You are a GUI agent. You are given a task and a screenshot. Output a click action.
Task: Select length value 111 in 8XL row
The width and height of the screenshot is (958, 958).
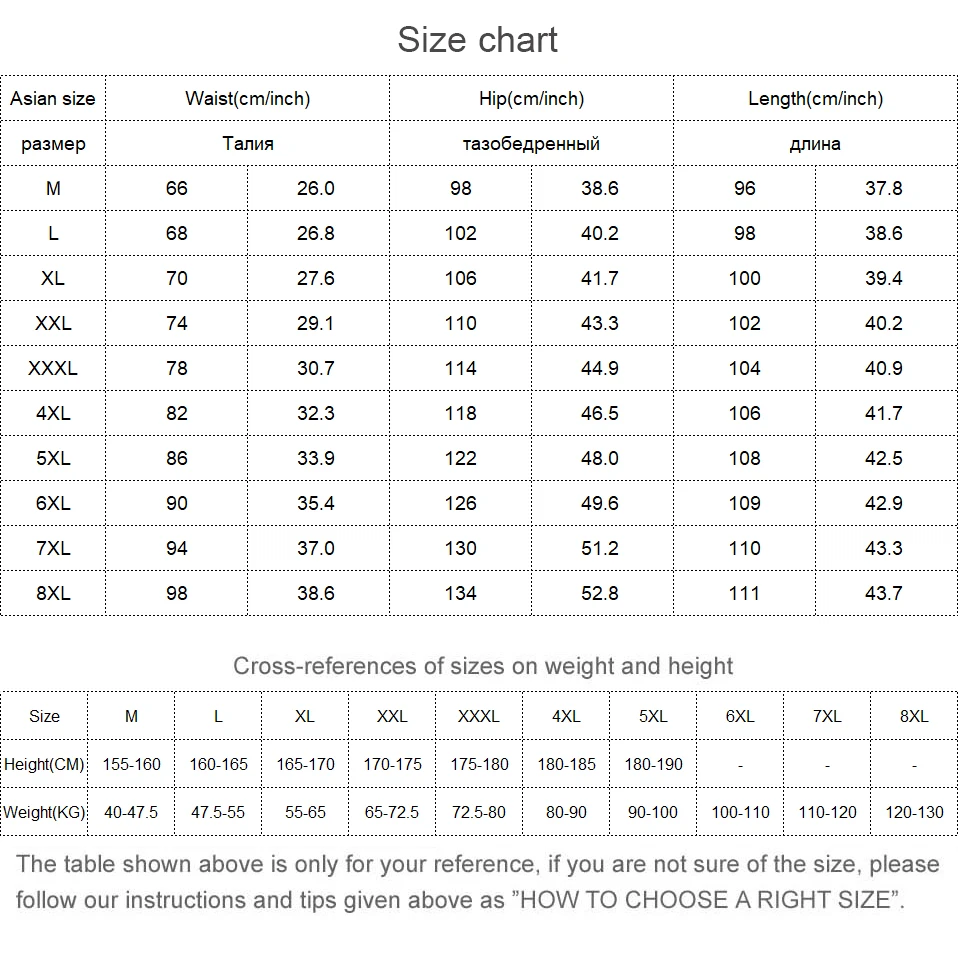click(x=744, y=593)
